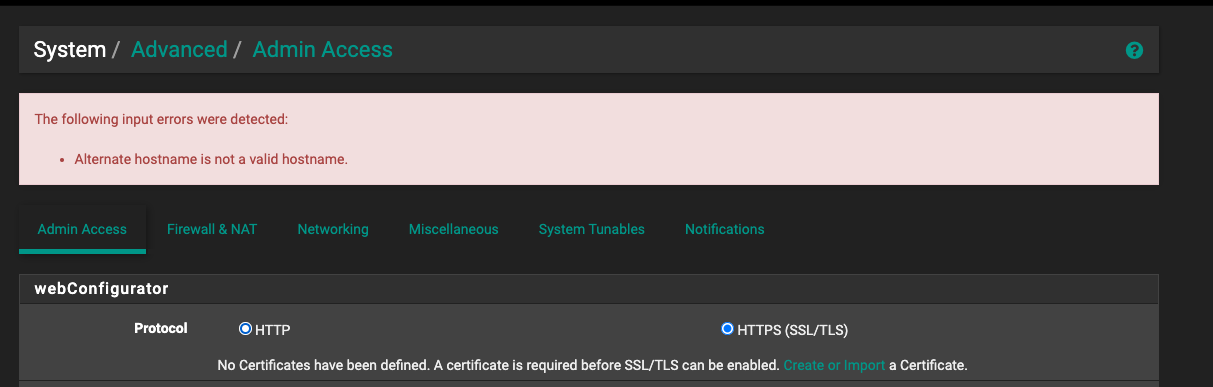Image resolution: width=1213 pixels, height=387 pixels.
Task: Click the System breadcrumb text
Action: [x=70, y=49]
